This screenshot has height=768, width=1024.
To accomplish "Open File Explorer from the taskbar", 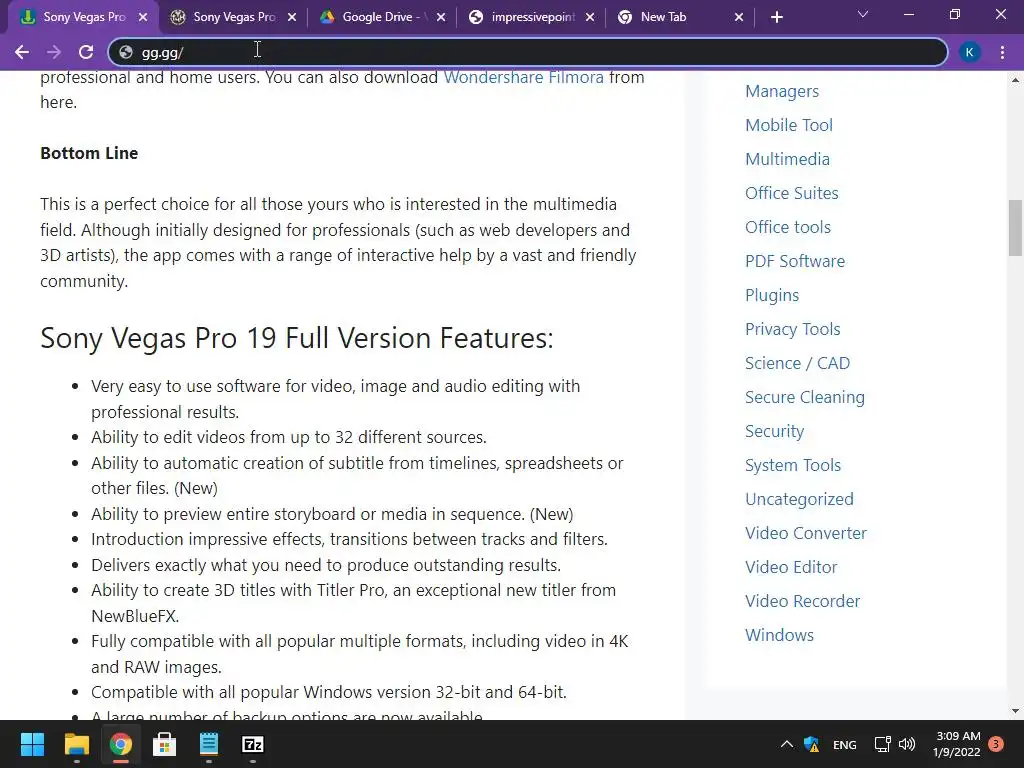I will (76, 744).
